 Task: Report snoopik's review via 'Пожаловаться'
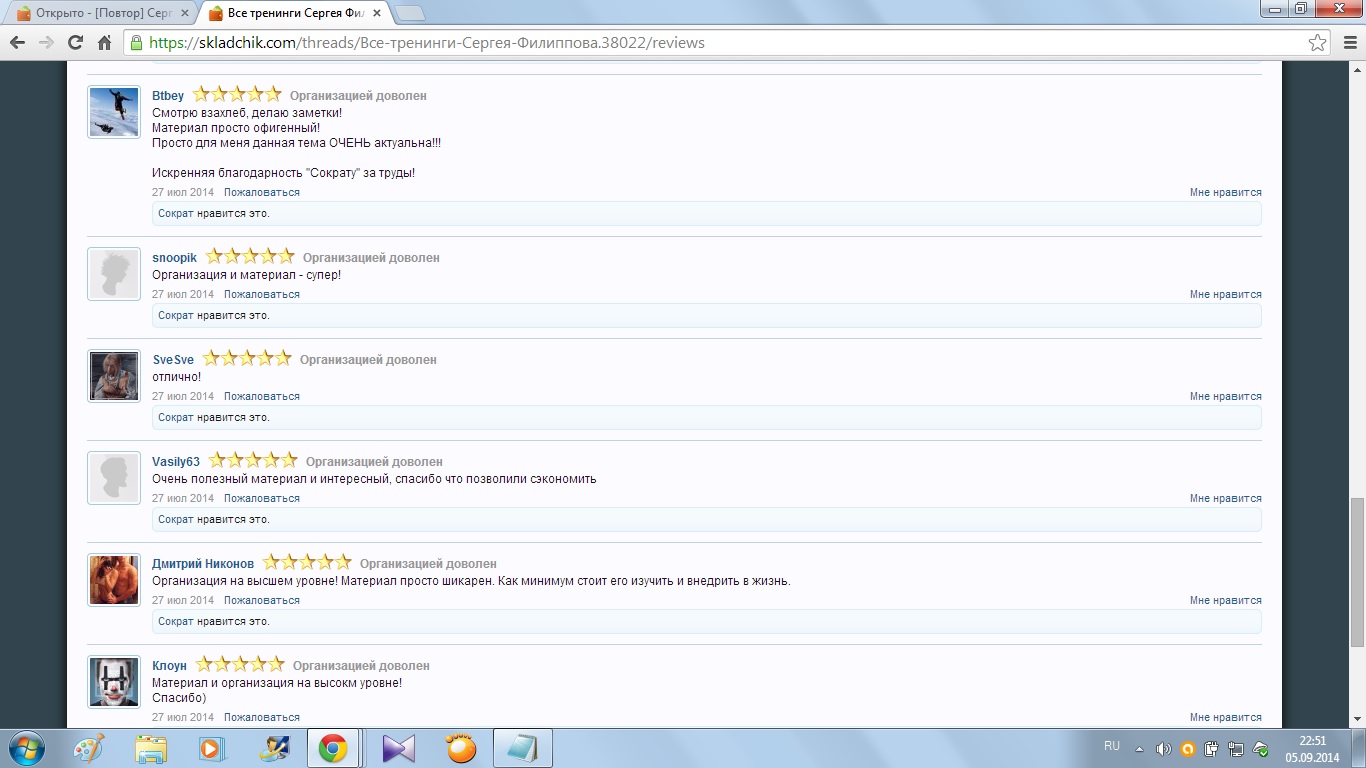[262, 294]
